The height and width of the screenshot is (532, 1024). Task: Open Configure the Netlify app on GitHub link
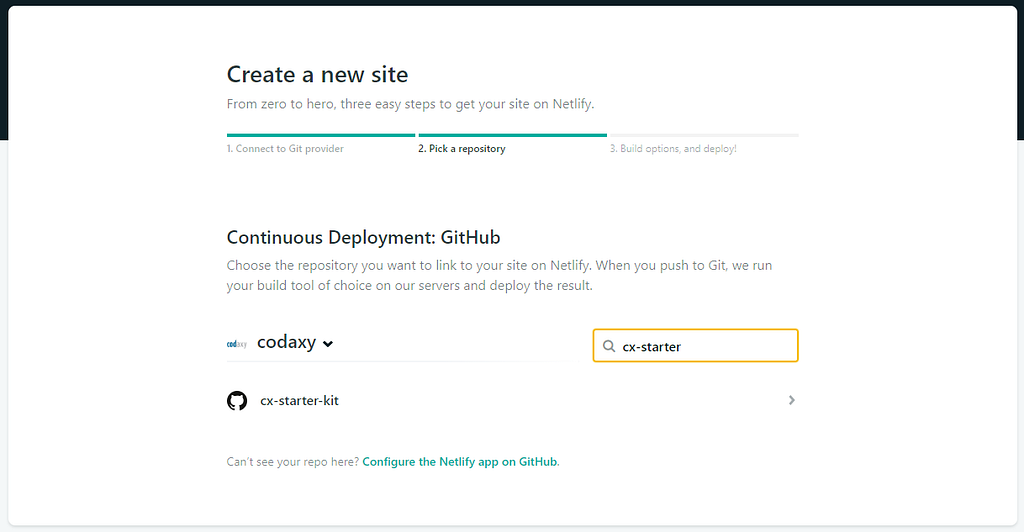pos(460,462)
